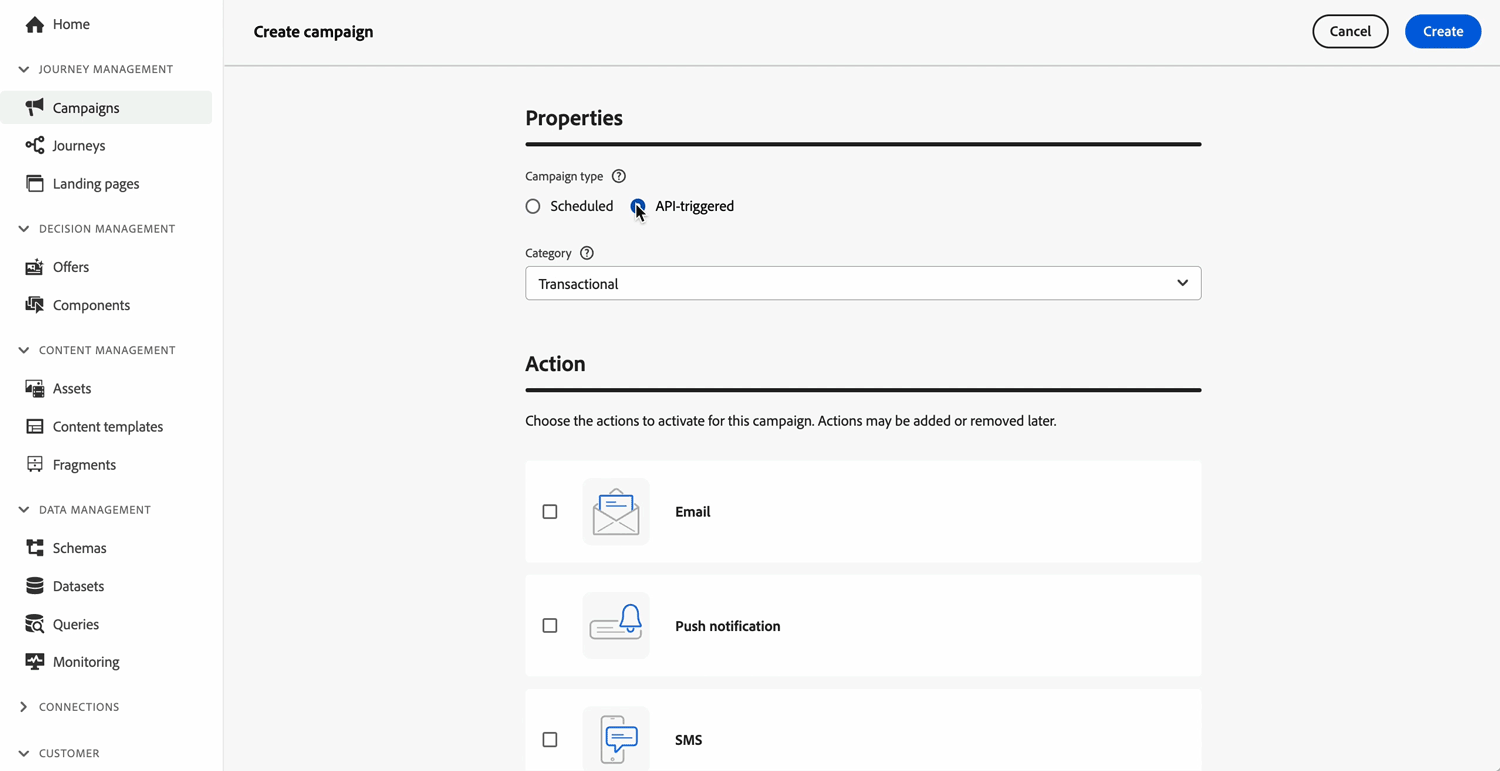Check the Email action checkbox
Viewport: 1500px width, 771px height.
point(550,512)
